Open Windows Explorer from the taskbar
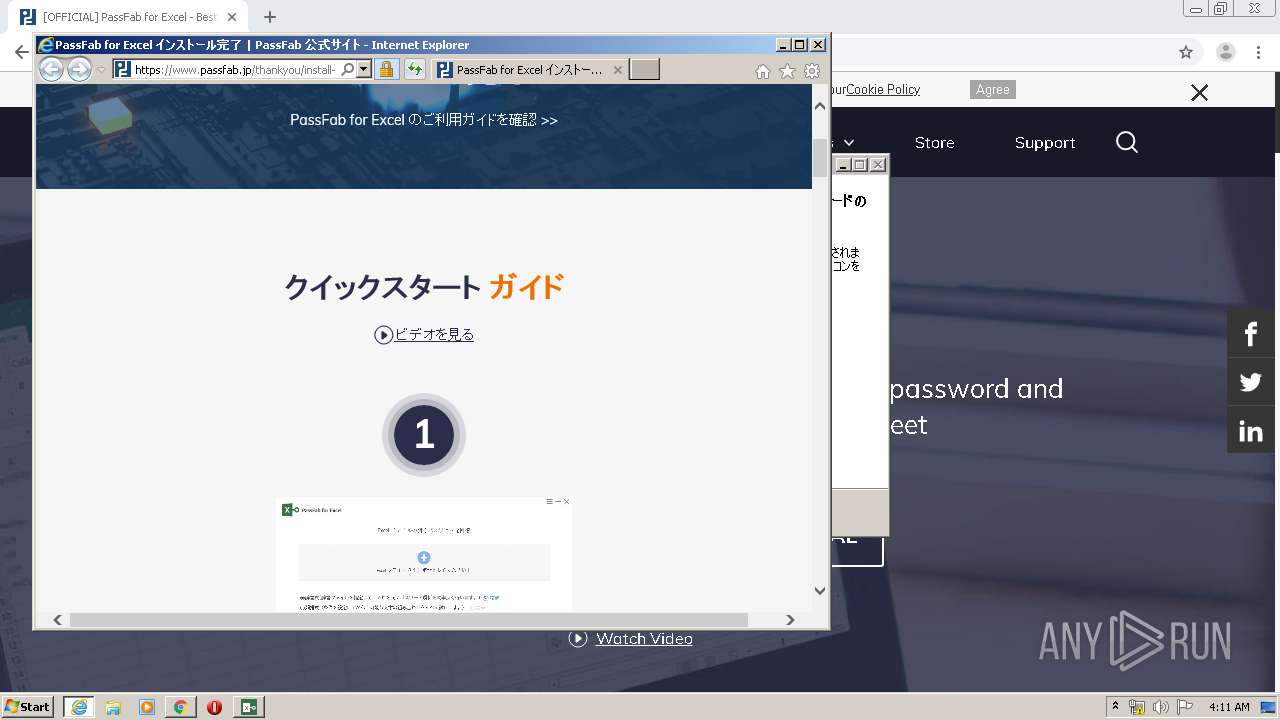1280x720 pixels. (x=113, y=707)
